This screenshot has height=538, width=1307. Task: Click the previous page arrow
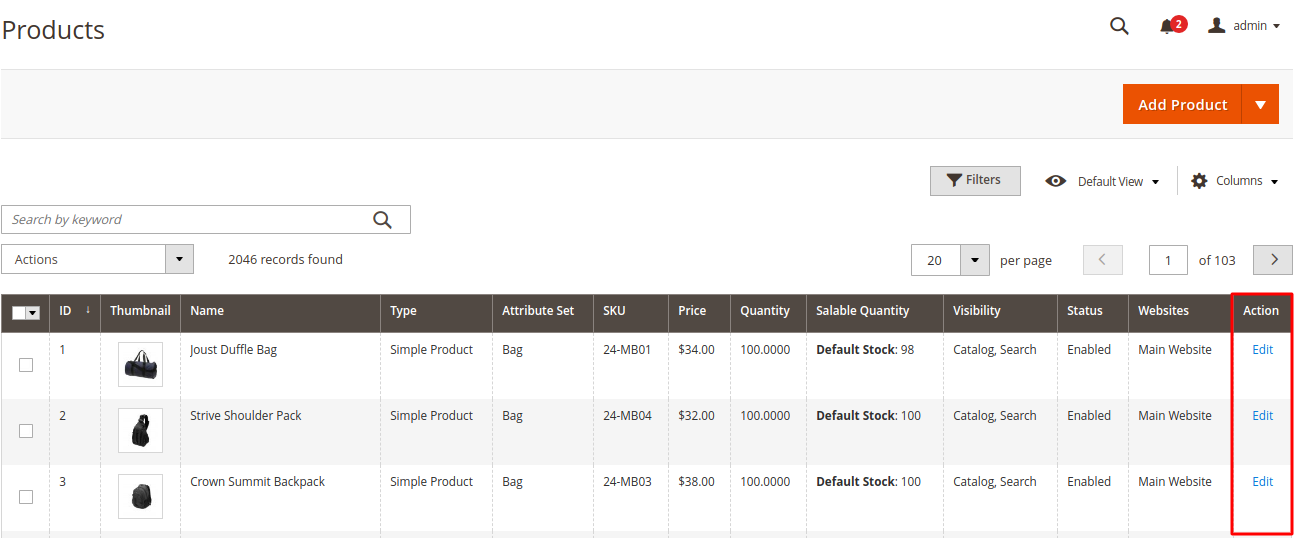tap(1103, 260)
